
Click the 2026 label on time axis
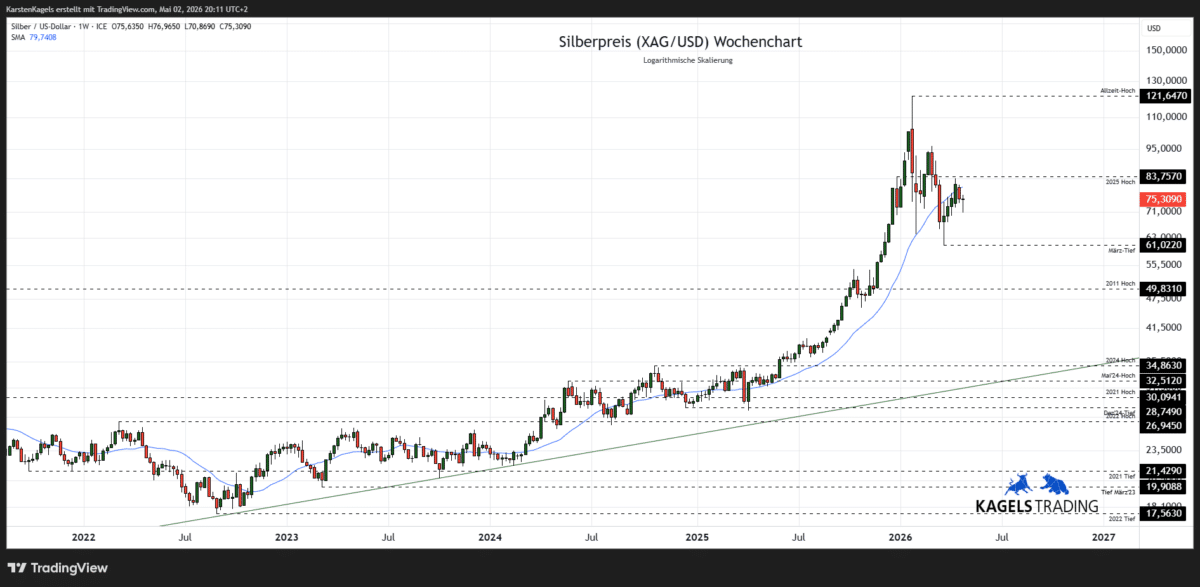click(x=900, y=537)
